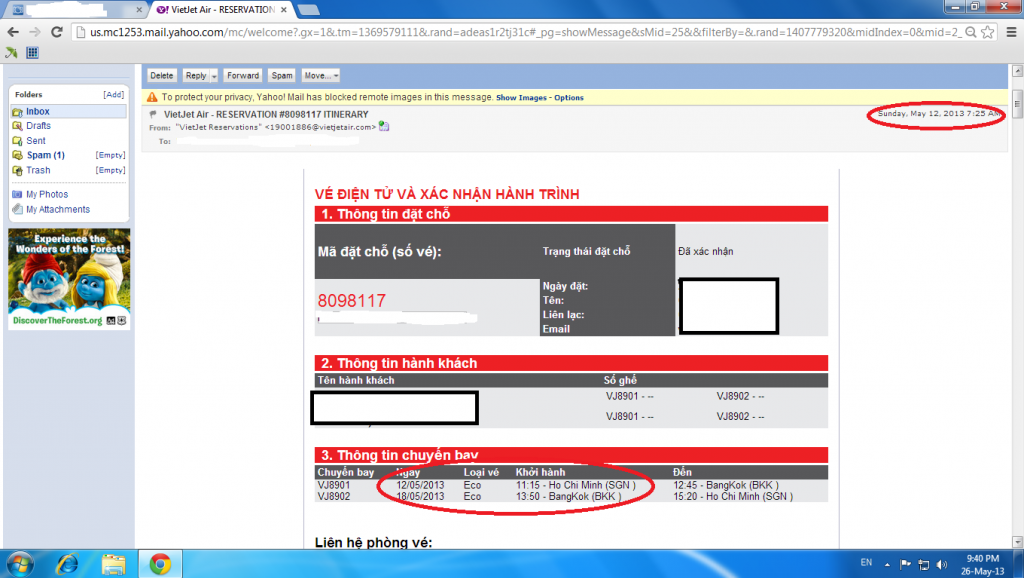The height and width of the screenshot is (578, 1024).
Task: Click the Smurfs DiscoverTheForest.org ad
Action: [69, 279]
